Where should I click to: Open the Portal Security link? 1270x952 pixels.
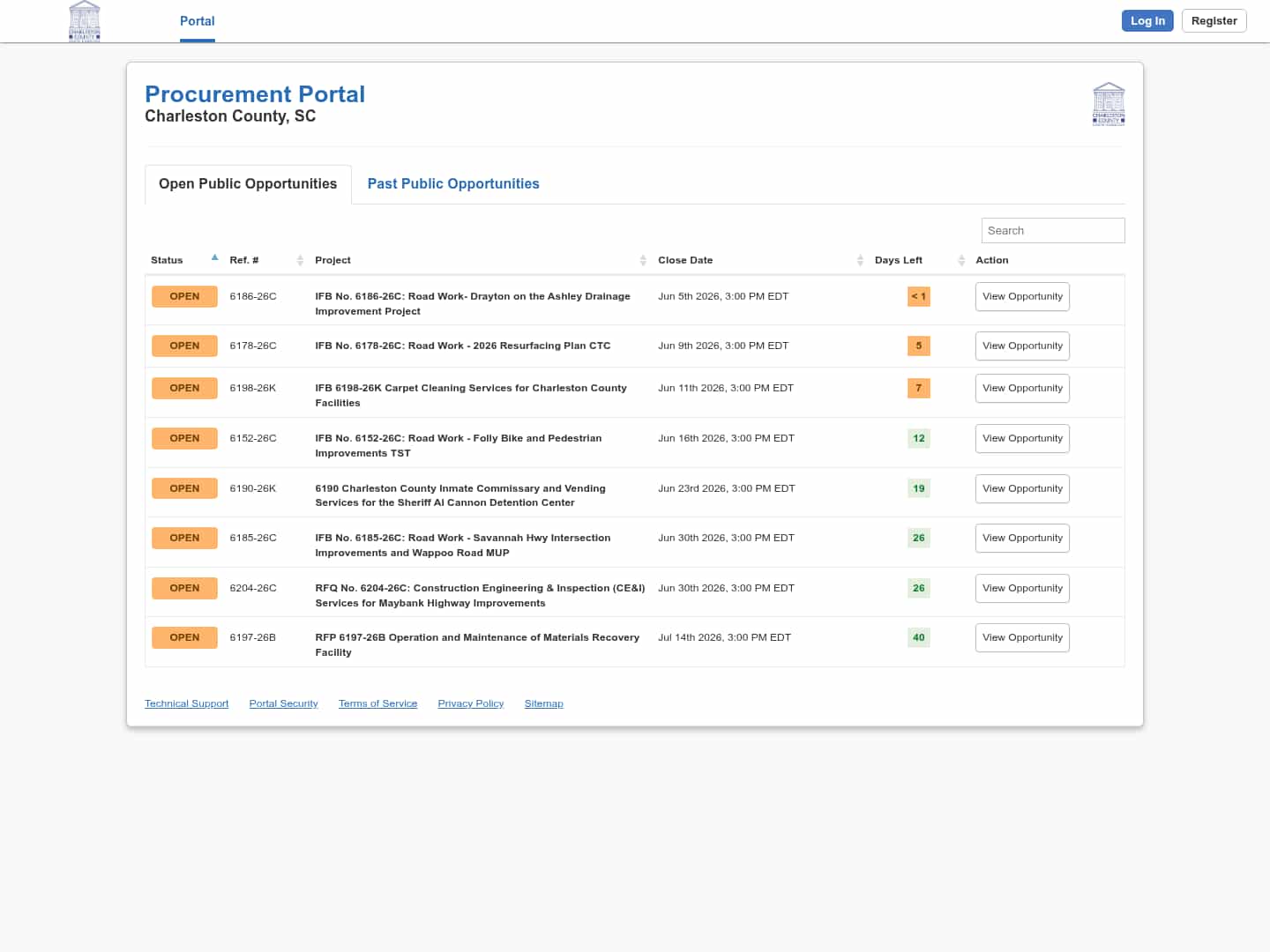coord(283,703)
